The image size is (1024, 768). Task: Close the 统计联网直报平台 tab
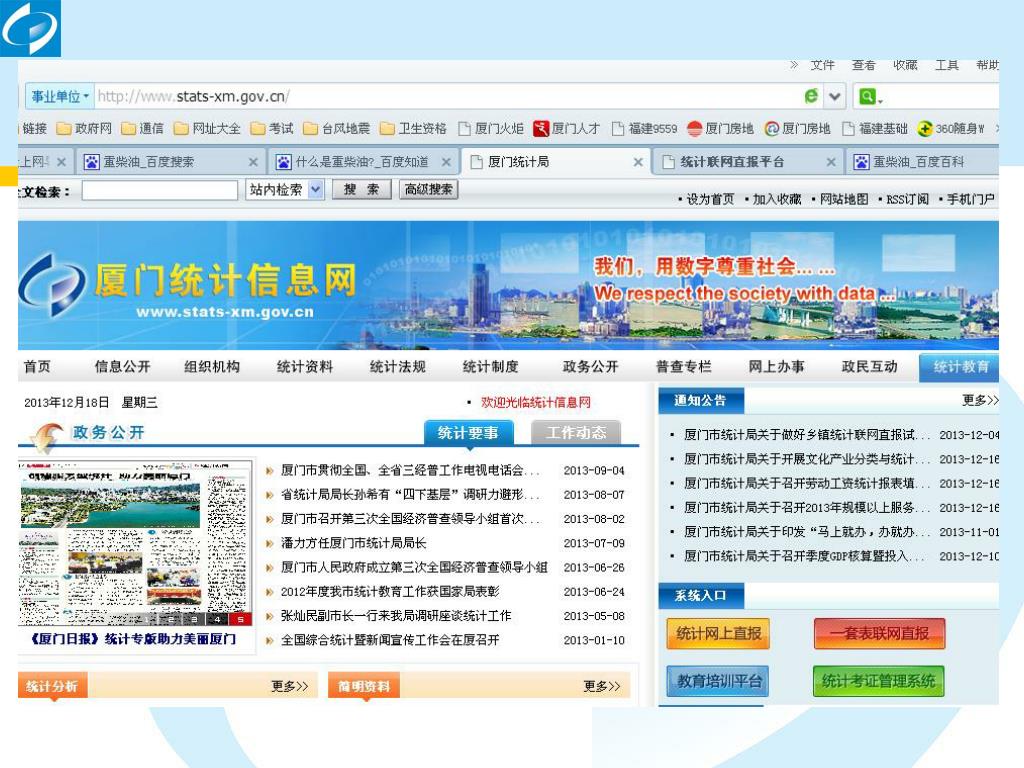[x=831, y=162]
